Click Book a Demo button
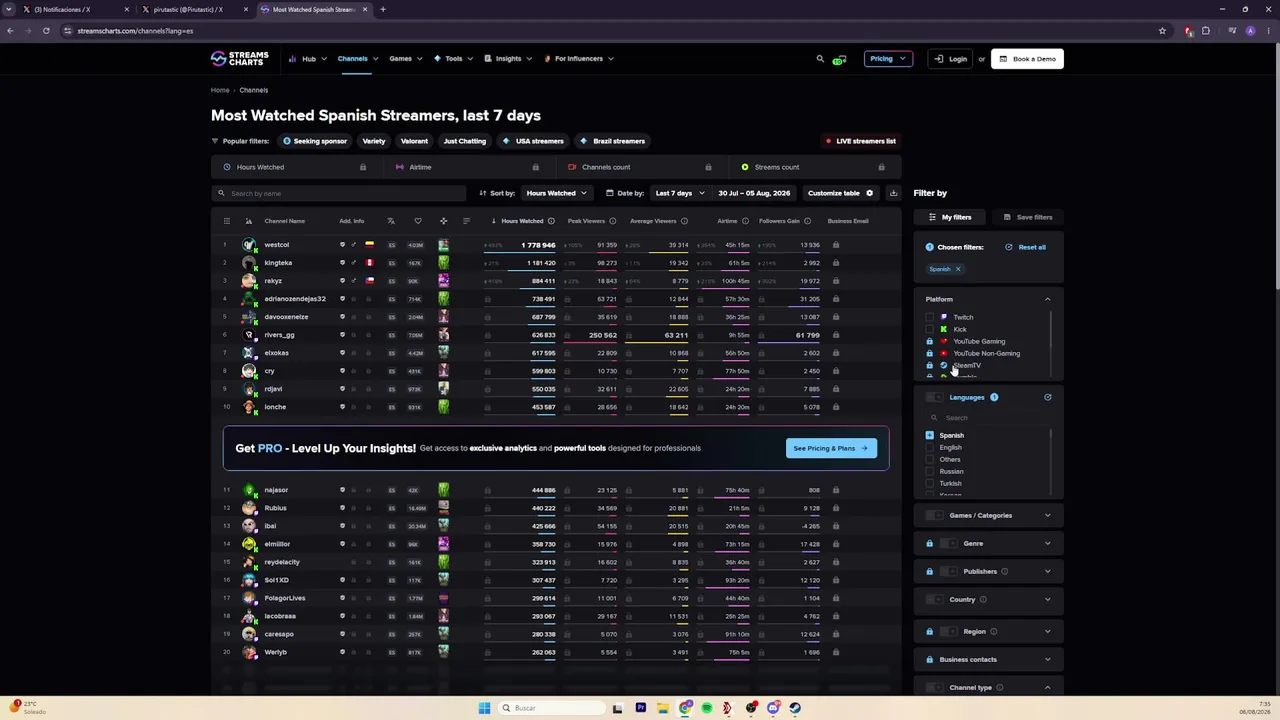Viewport: 1280px width, 720px height. click(1027, 59)
